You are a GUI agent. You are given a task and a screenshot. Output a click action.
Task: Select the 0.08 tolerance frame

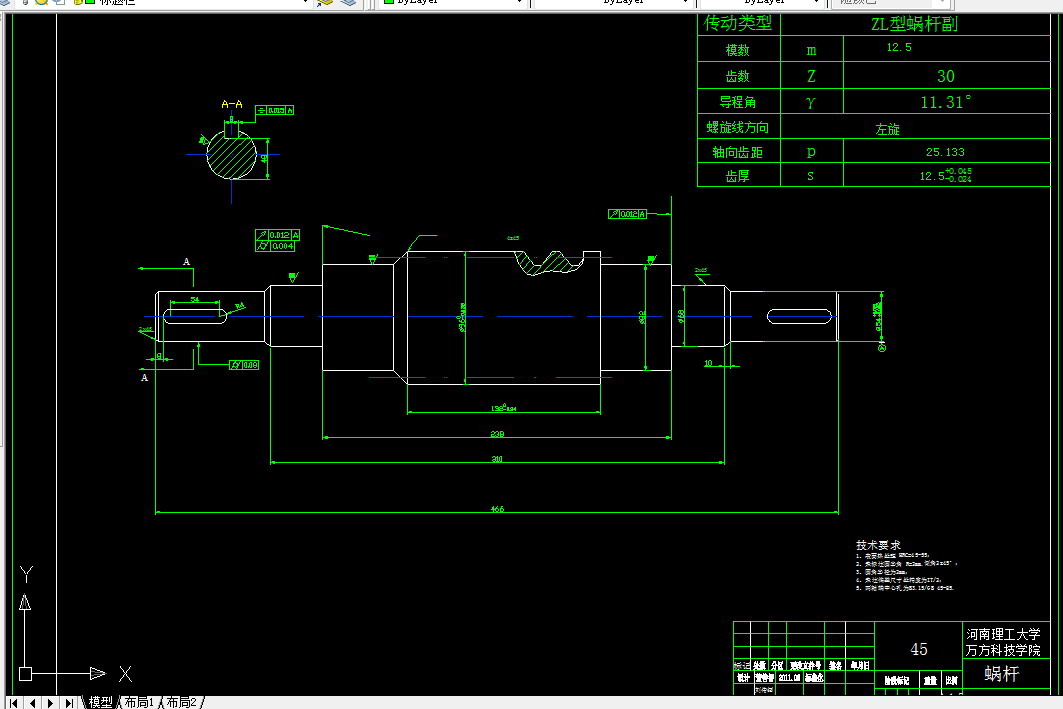click(x=244, y=365)
